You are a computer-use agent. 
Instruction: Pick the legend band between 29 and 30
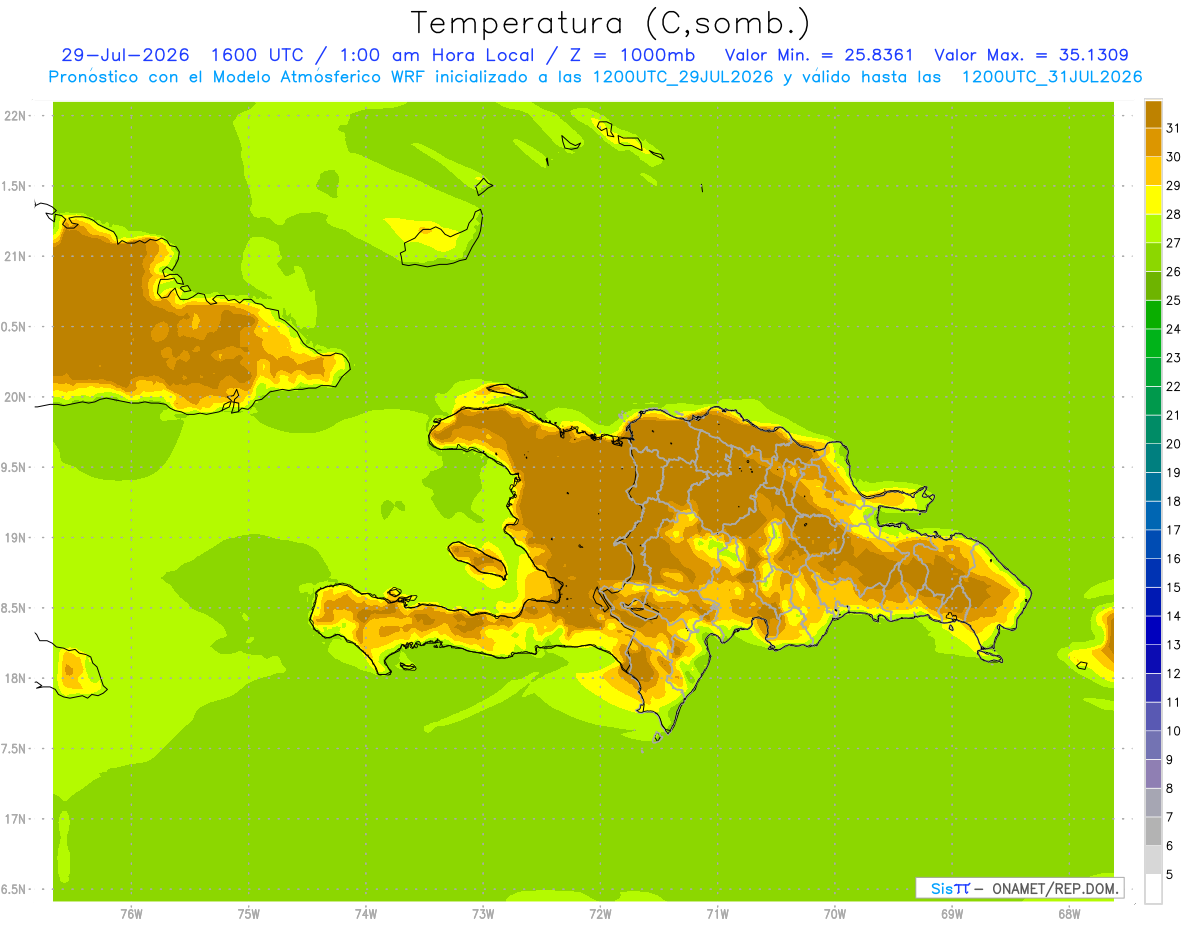pos(1153,171)
